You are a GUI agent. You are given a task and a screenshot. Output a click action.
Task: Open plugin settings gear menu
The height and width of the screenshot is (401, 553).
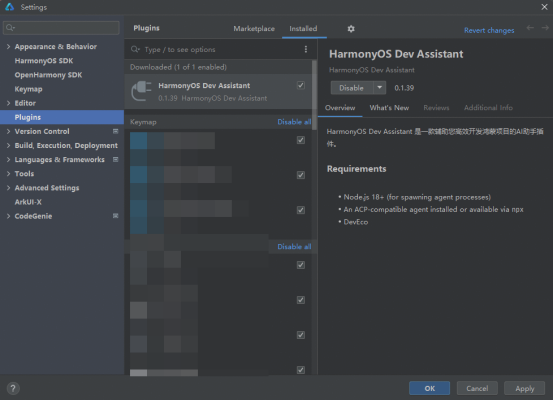[351, 29]
